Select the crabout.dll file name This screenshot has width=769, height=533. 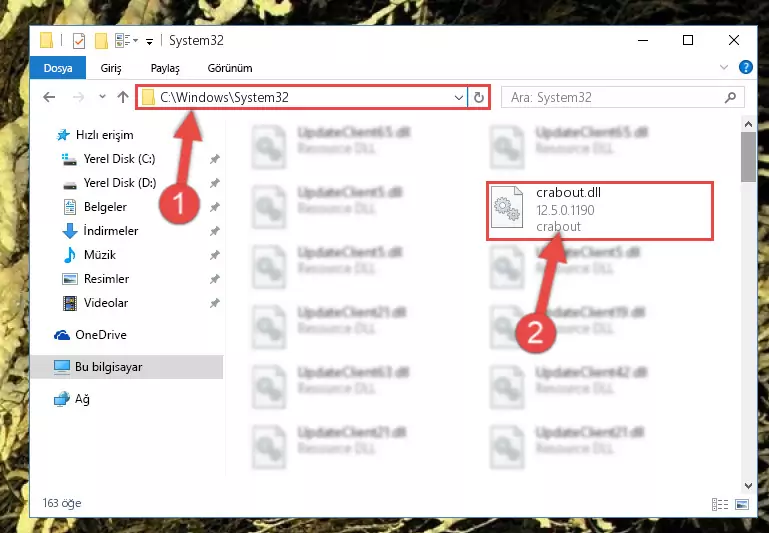coord(568,192)
